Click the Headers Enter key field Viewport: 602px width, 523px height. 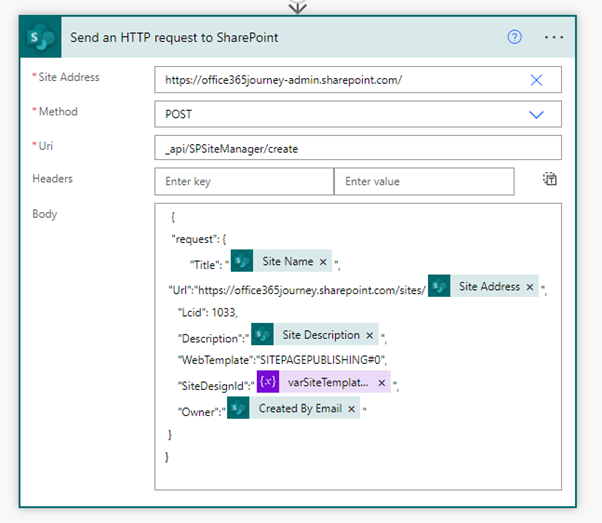pyautogui.click(x=244, y=181)
